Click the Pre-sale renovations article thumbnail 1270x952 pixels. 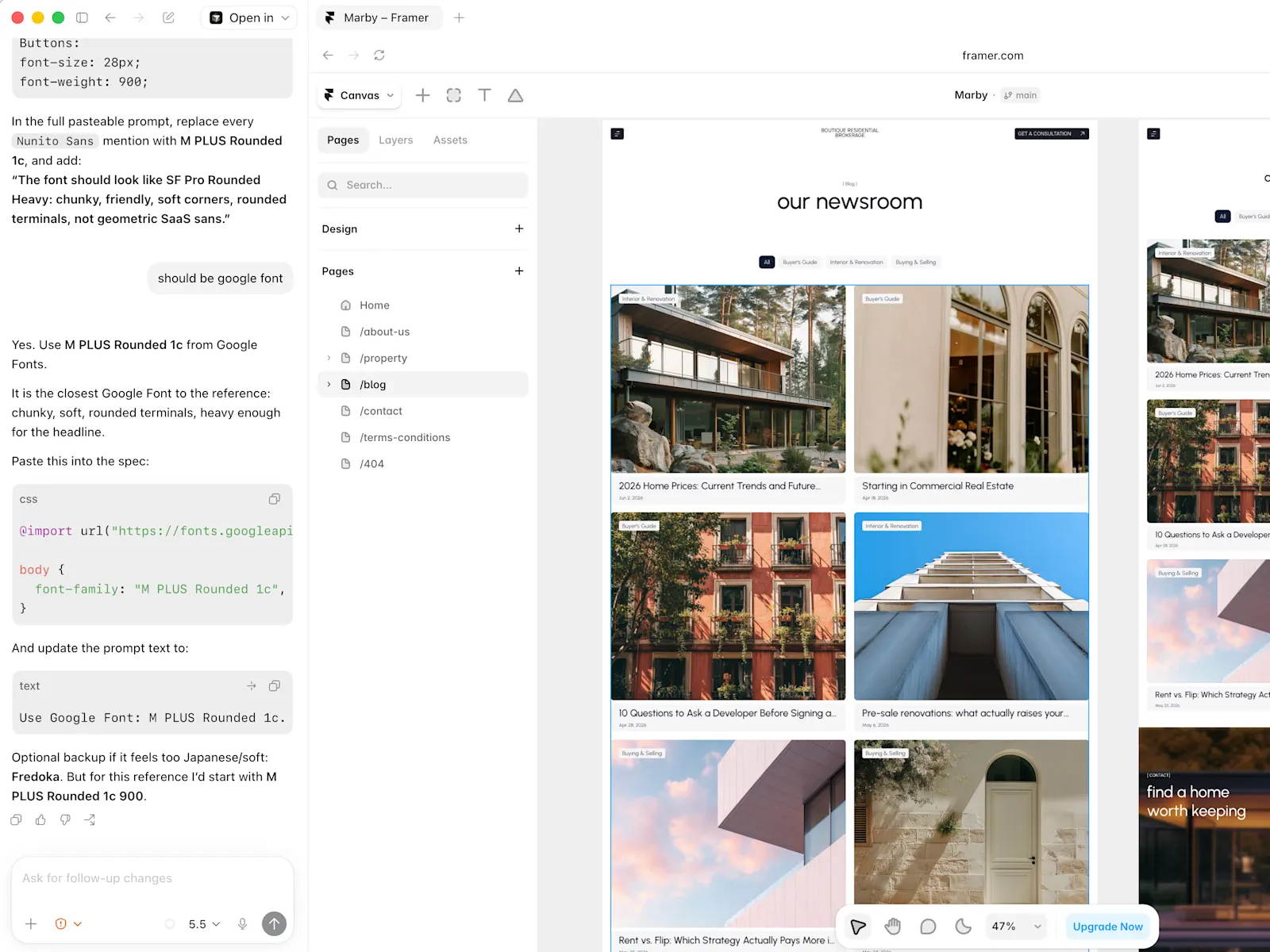[971, 606]
